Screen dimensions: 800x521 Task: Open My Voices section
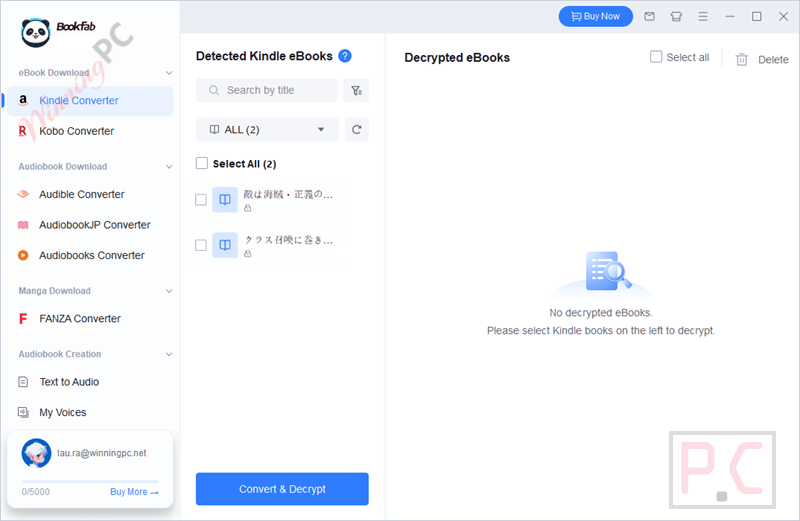[90, 412]
